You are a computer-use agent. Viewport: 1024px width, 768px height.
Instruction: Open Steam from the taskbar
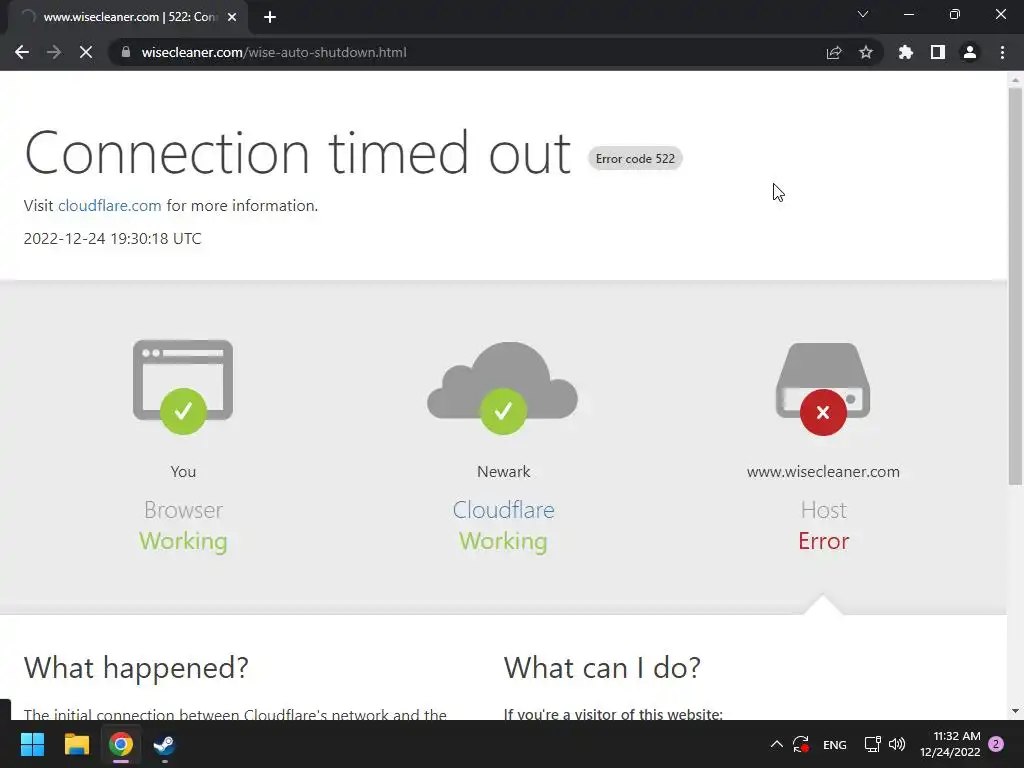tap(165, 744)
